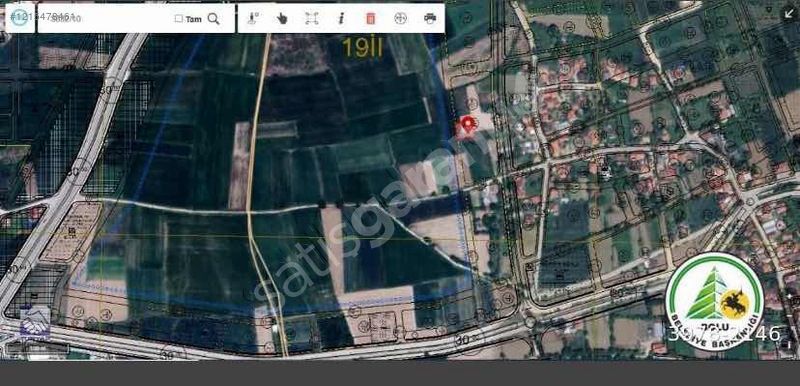Click the magnifier search icon
The image size is (800, 386).
coord(214,19)
